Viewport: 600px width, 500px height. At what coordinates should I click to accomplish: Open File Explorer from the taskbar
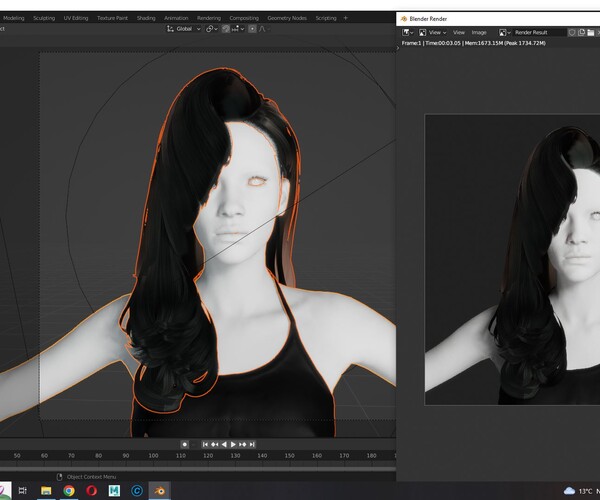click(x=46, y=490)
